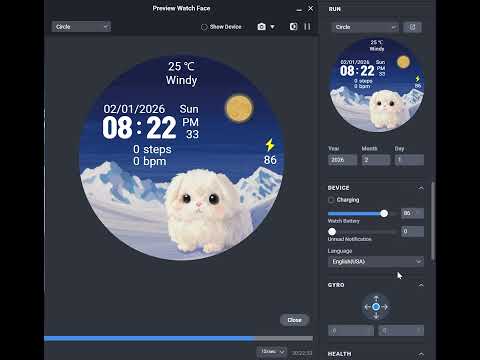Toggle always-on display mode icon
The image size is (480, 360).
point(293,27)
